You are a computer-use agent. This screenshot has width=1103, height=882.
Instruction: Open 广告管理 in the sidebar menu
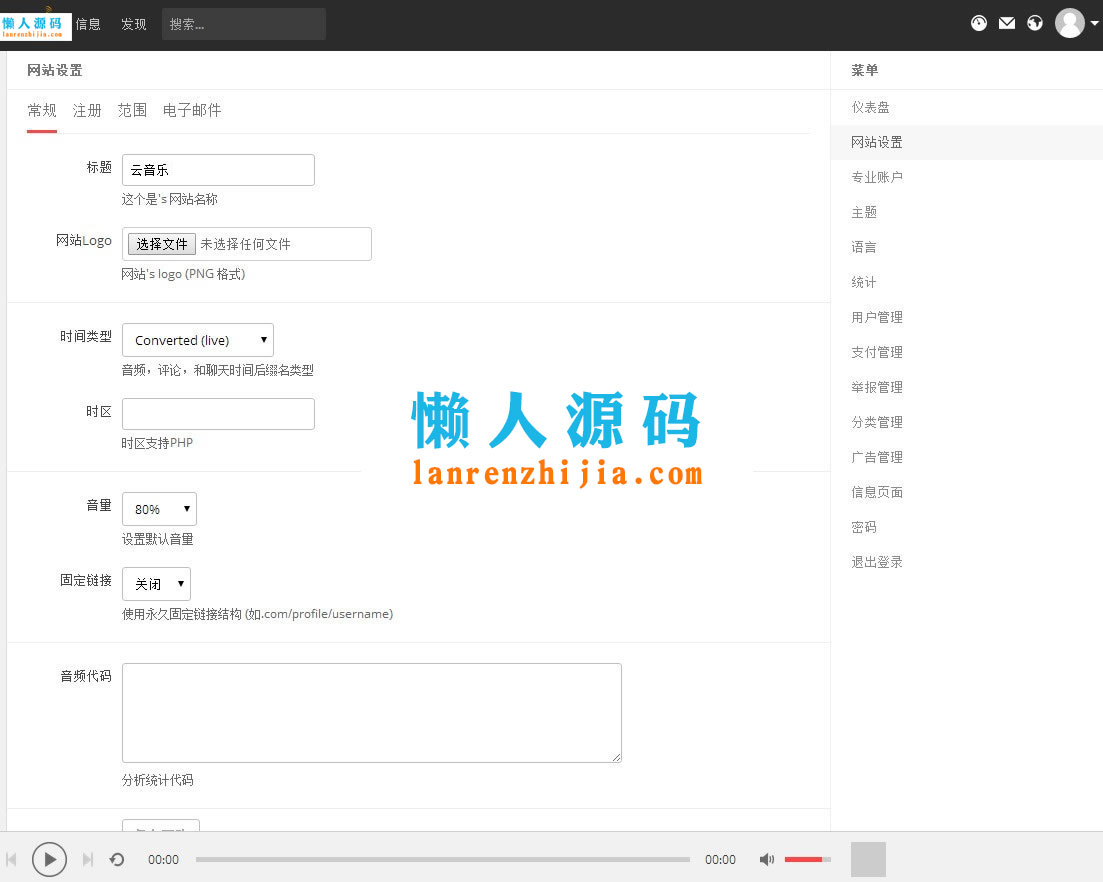tap(876, 457)
